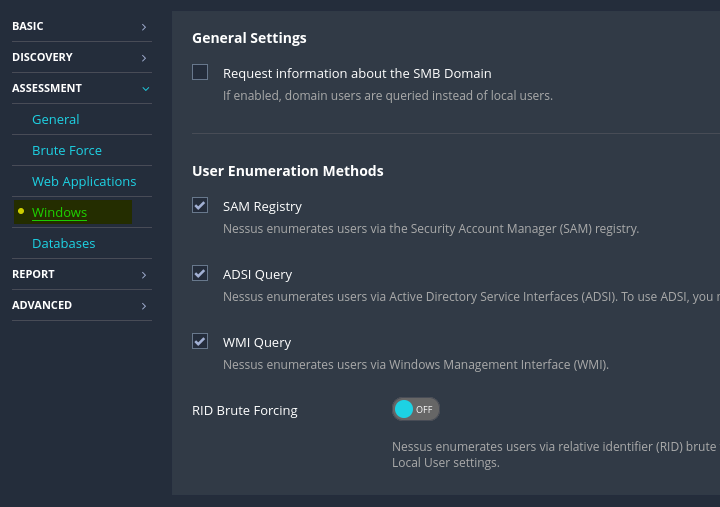Image resolution: width=720 pixels, height=507 pixels.
Task: Uncheck the ADSI Query checkbox
Action: pyautogui.click(x=200, y=273)
